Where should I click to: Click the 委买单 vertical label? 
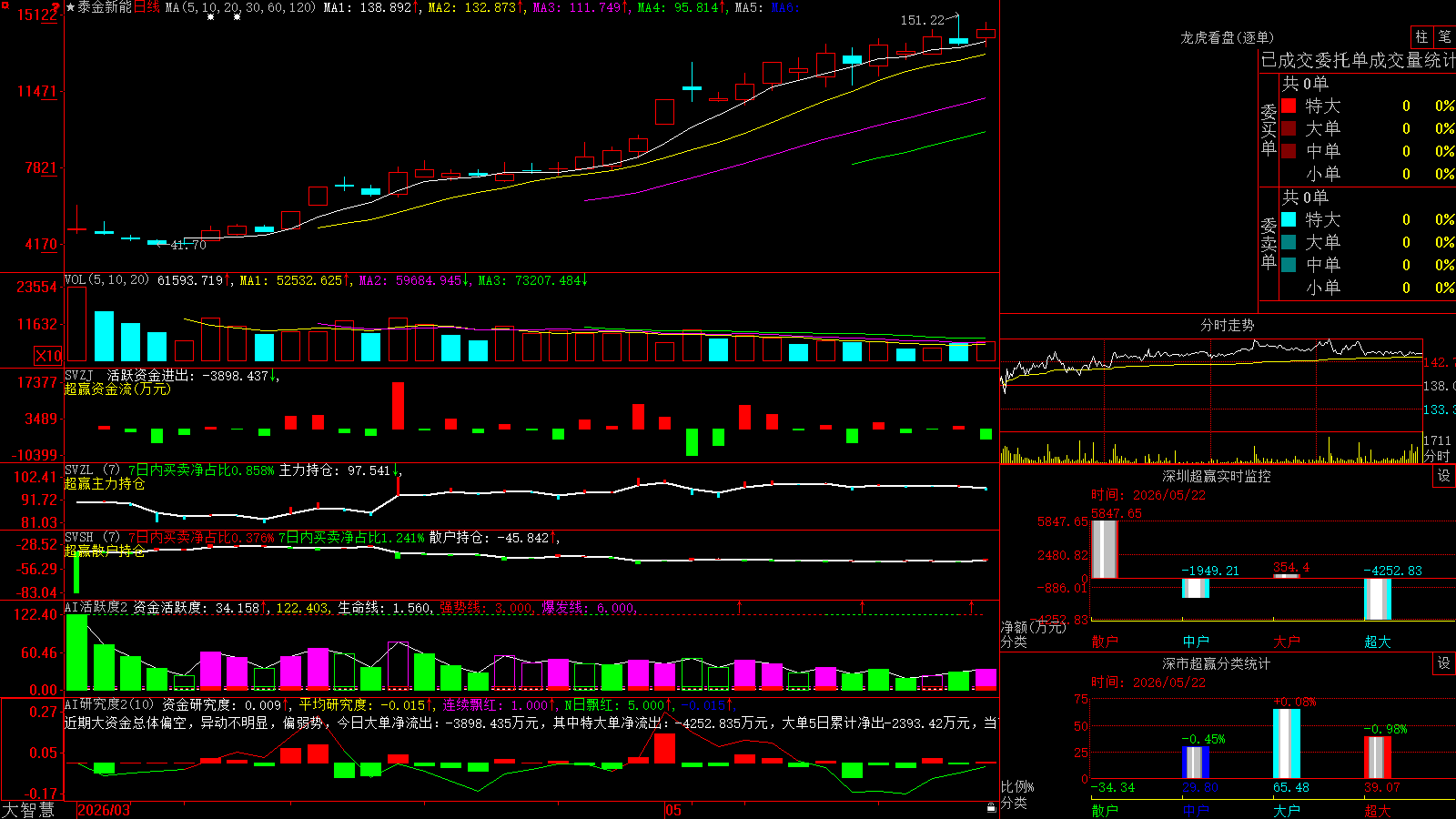click(x=1269, y=129)
